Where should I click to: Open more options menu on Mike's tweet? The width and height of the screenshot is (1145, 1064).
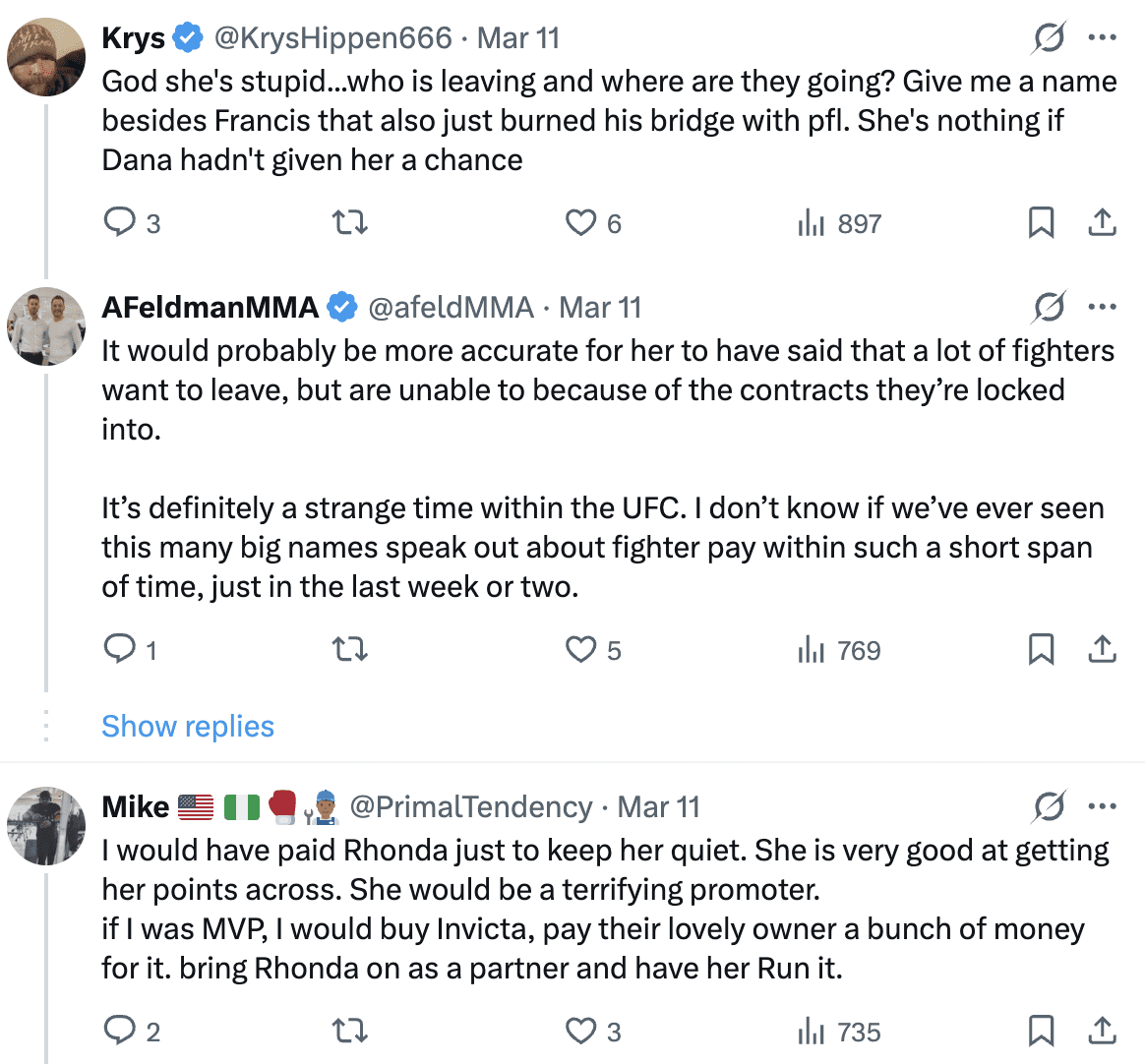coord(1102,807)
